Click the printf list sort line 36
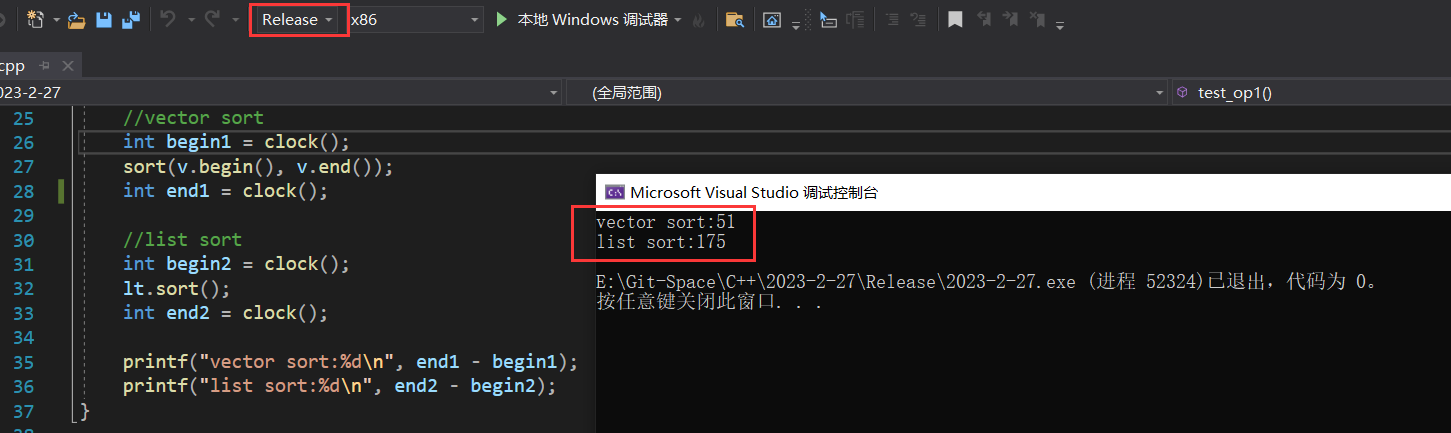This screenshot has height=433, width=1451. [339, 386]
